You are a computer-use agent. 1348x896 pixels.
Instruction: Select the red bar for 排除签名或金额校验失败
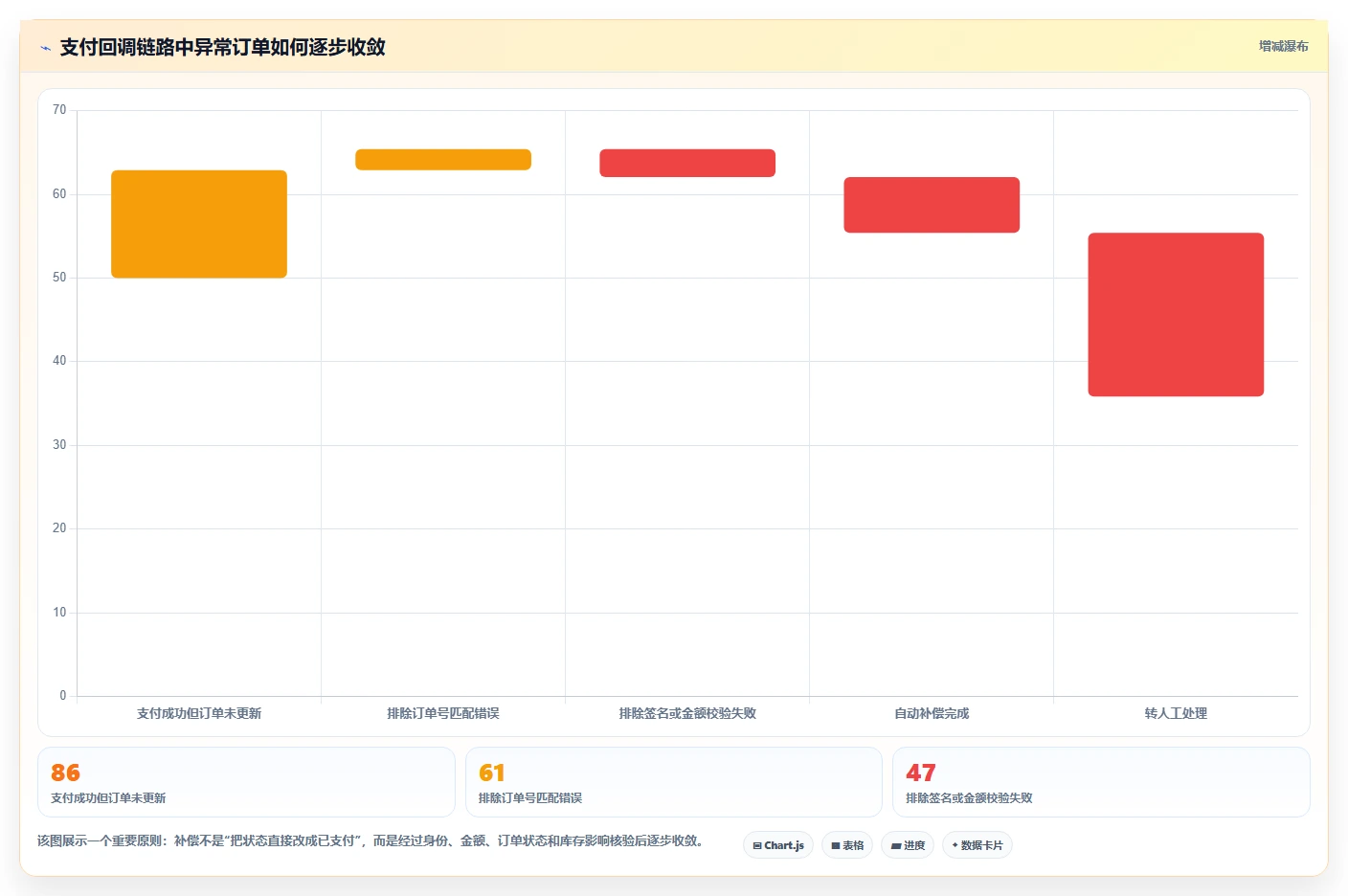click(687, 163)
